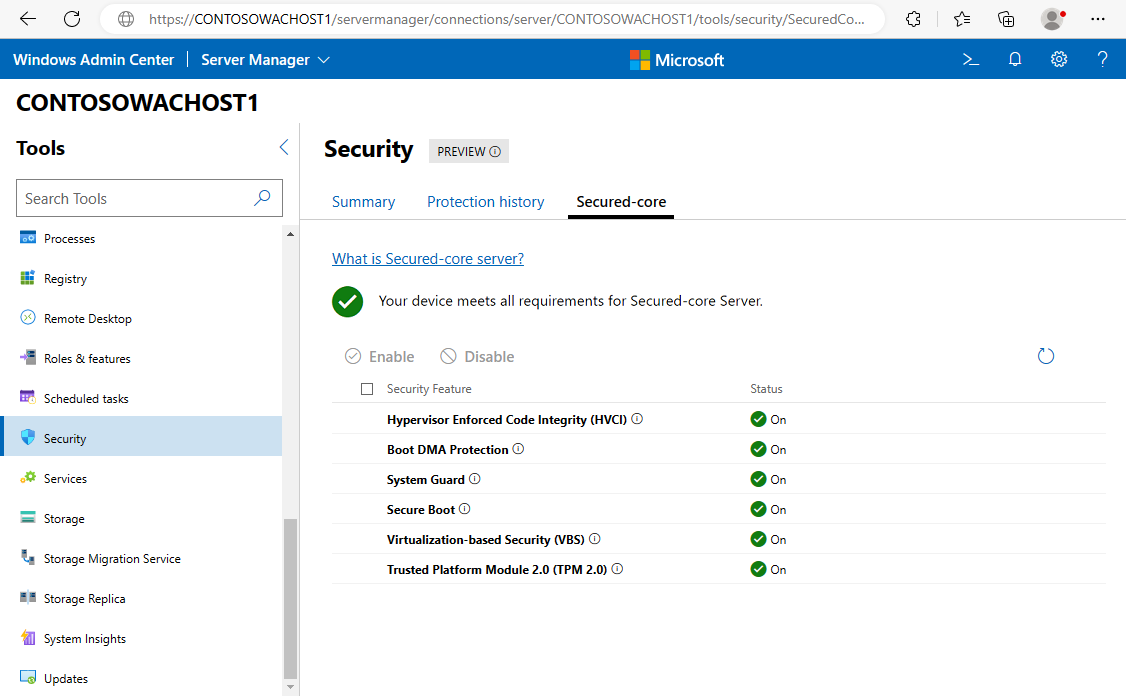Open the Protection history tab

click(x=485, y=202)
